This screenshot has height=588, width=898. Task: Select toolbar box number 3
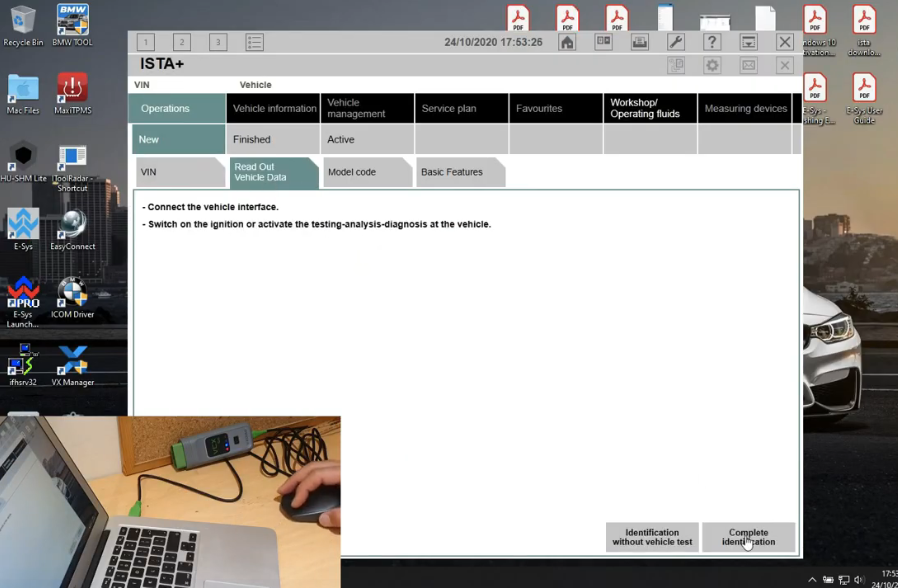[x=218, y=42]
